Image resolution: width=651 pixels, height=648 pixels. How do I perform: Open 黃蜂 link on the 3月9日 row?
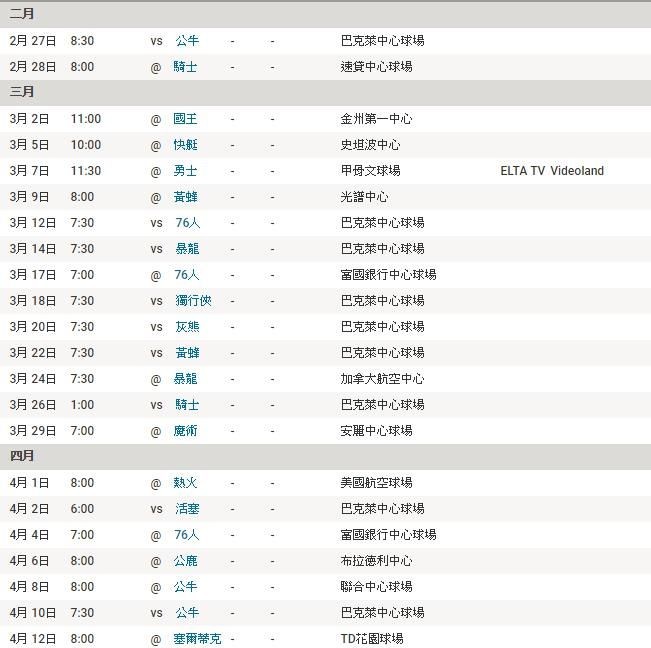tap(186, 197)
